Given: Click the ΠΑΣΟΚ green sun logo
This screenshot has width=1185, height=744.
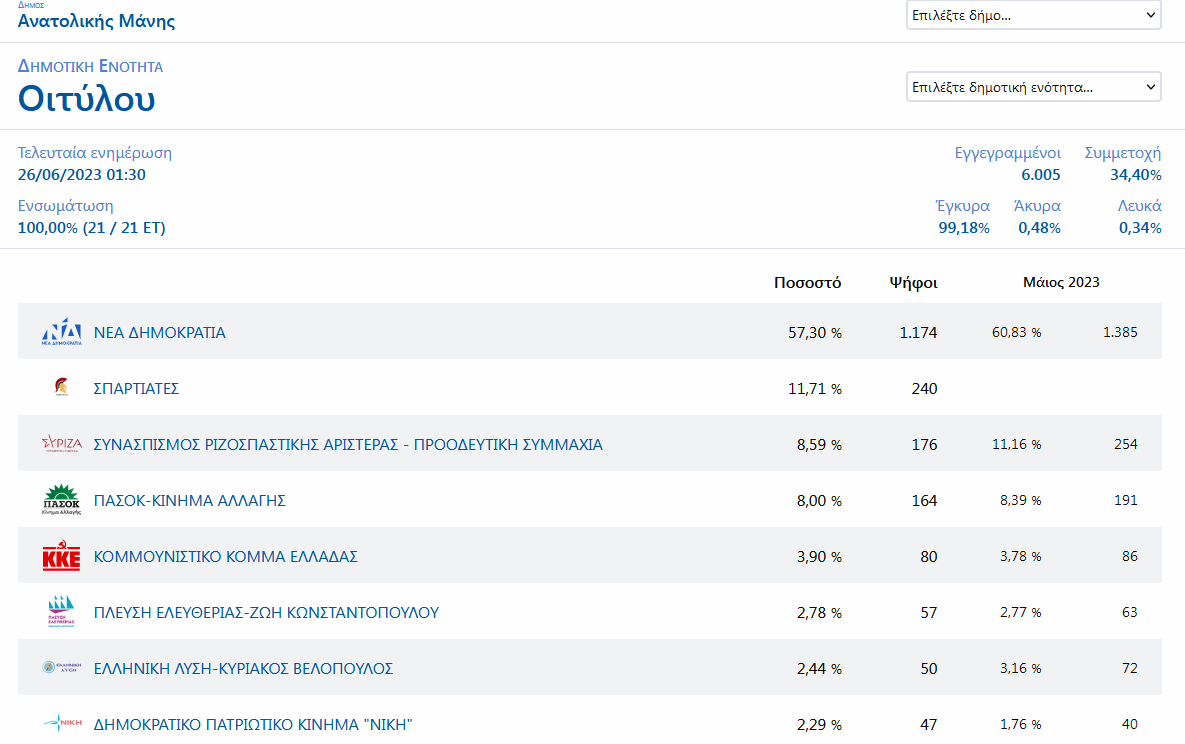Looking at the screenshot, I should coord(61,500).
